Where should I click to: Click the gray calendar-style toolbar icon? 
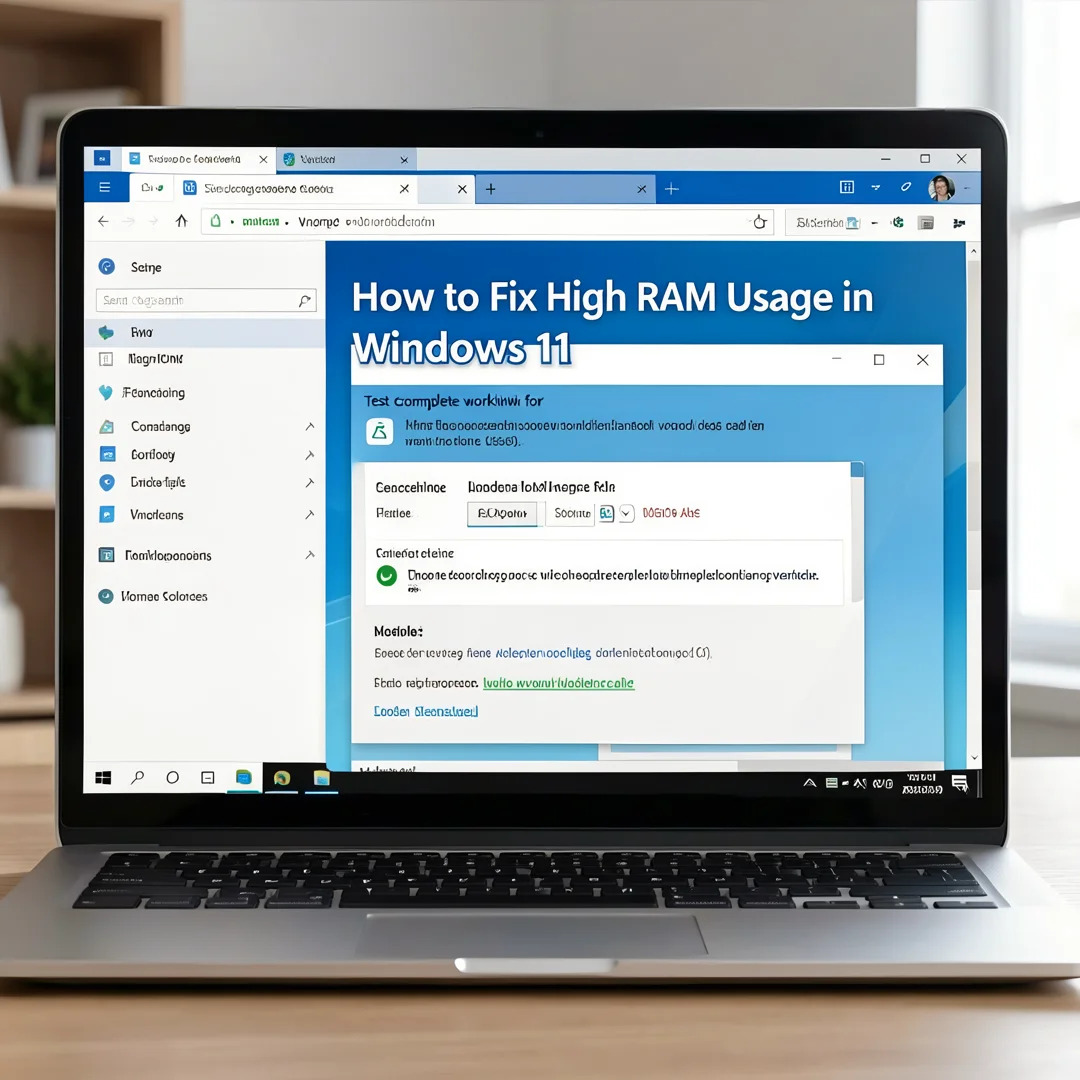[926, 222]
